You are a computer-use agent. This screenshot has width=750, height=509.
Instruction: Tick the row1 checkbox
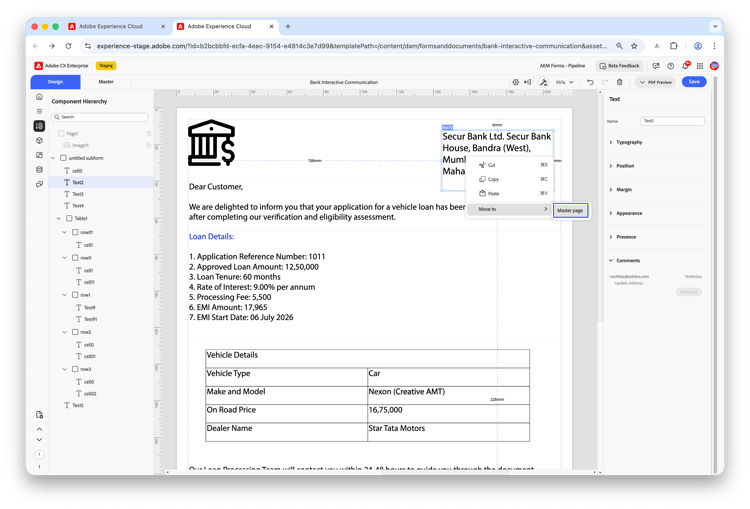pos(75,295)
